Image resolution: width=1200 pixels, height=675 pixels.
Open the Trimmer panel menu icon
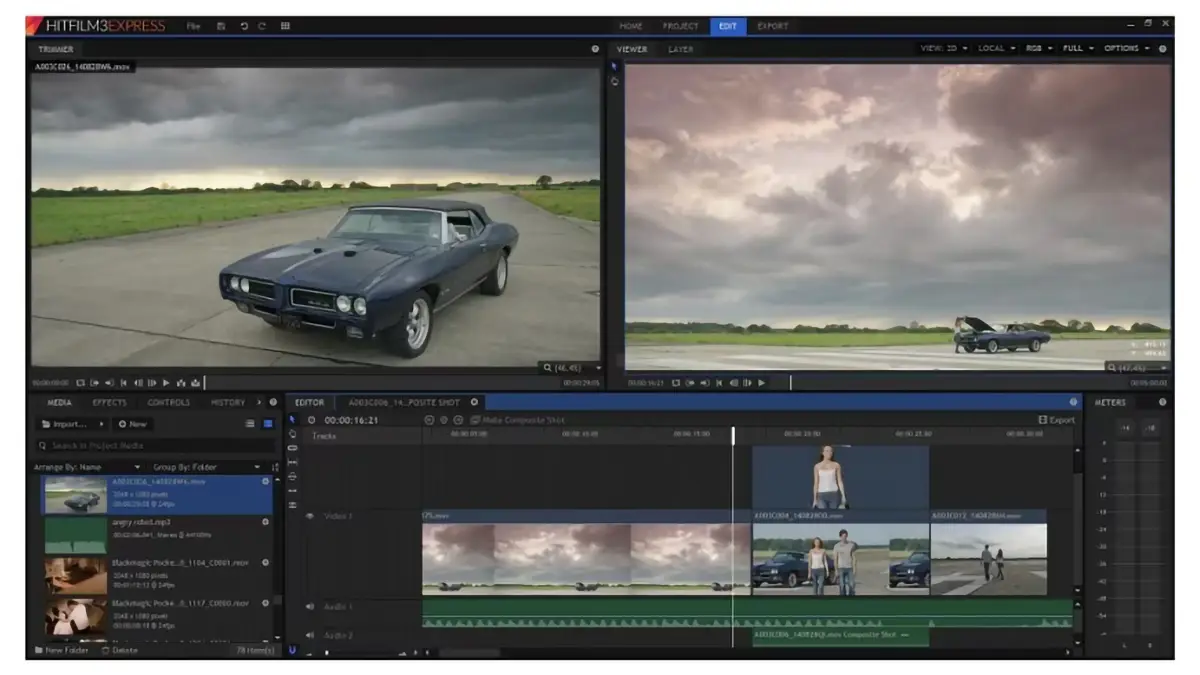[x=595, y=49]
